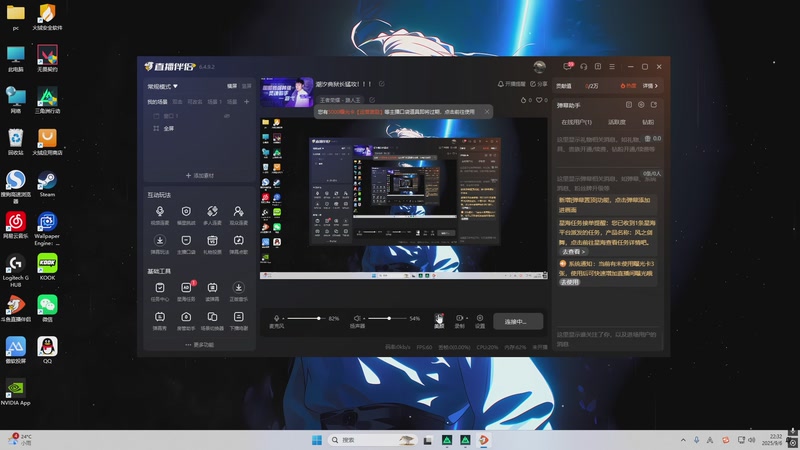
Task: Open the 弹幕秀 tool
Action: coord(160,320)
